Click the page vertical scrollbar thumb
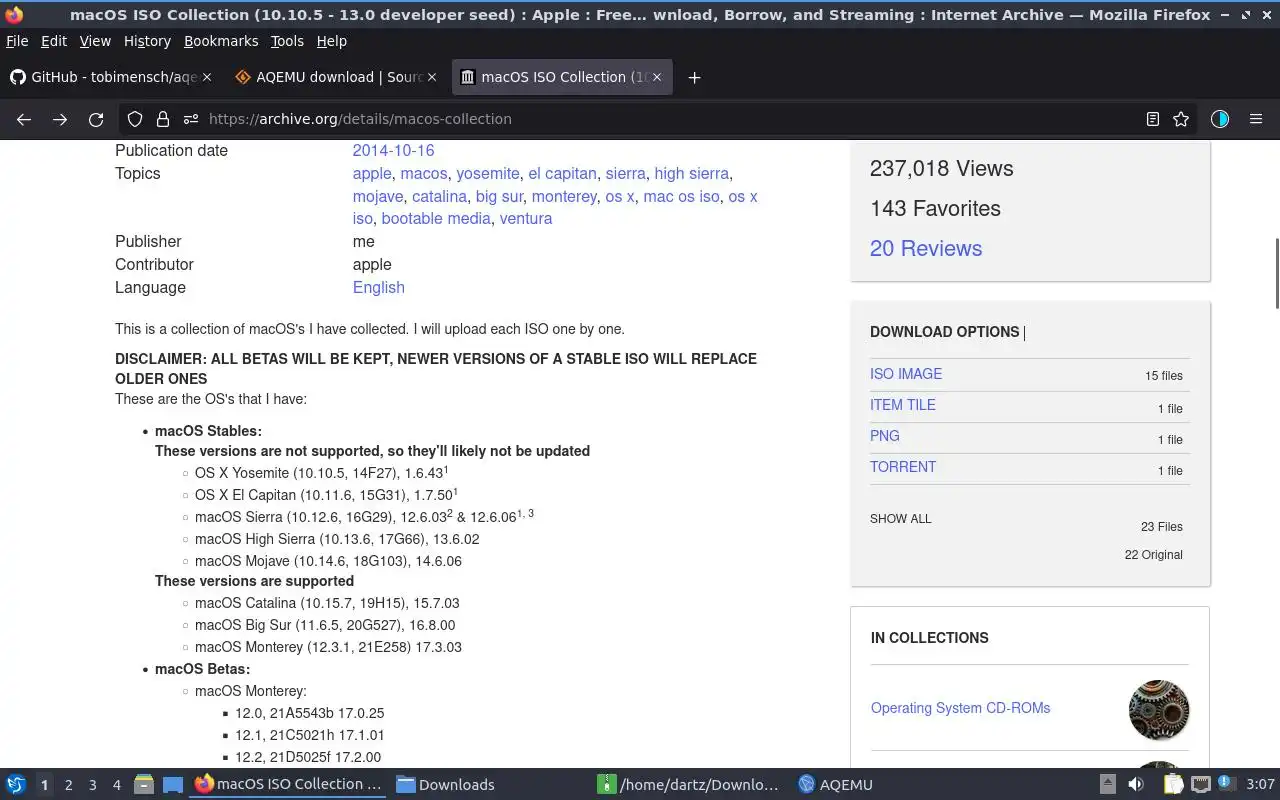1280x800 pixels. (1276, 273)
